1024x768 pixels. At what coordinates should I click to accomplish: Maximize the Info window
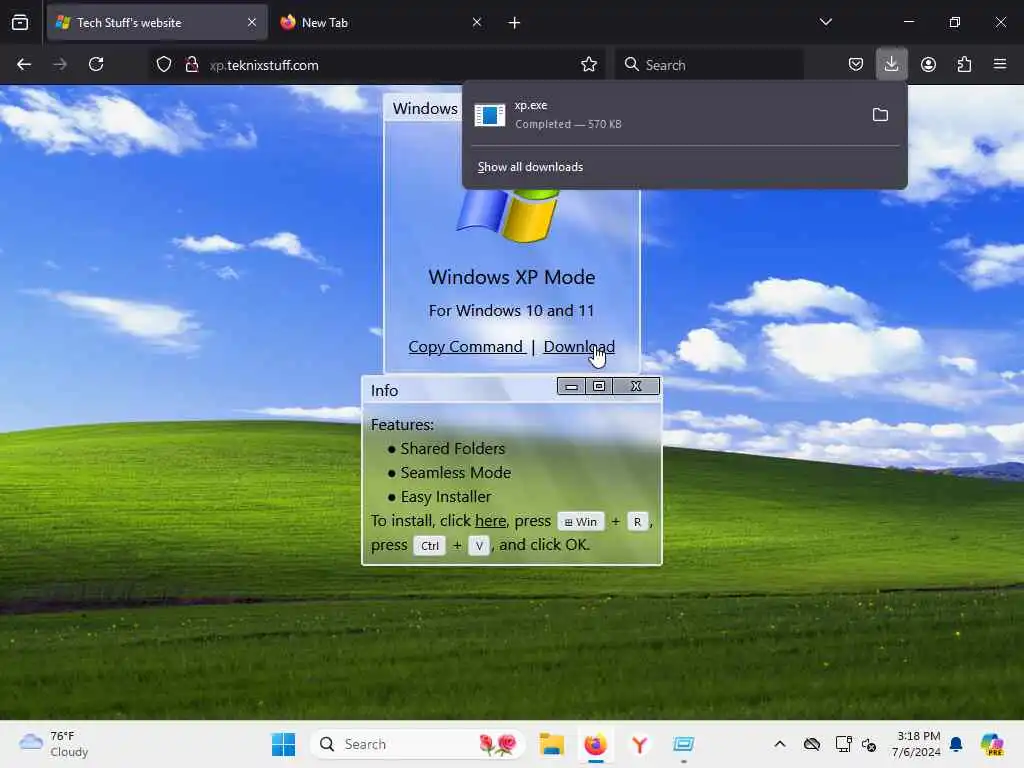599,387
